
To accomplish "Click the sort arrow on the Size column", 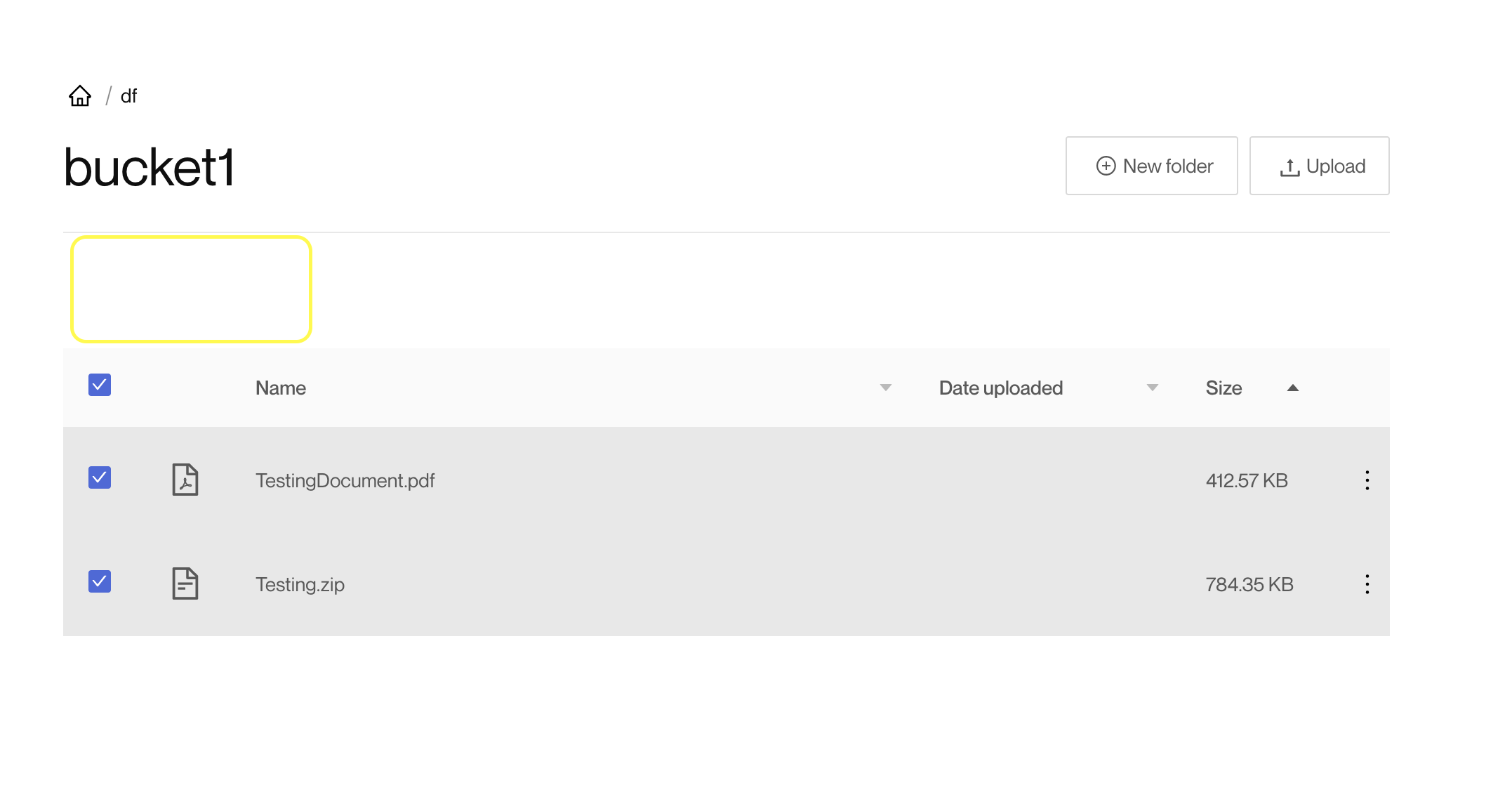I will tap(1293, 388).
